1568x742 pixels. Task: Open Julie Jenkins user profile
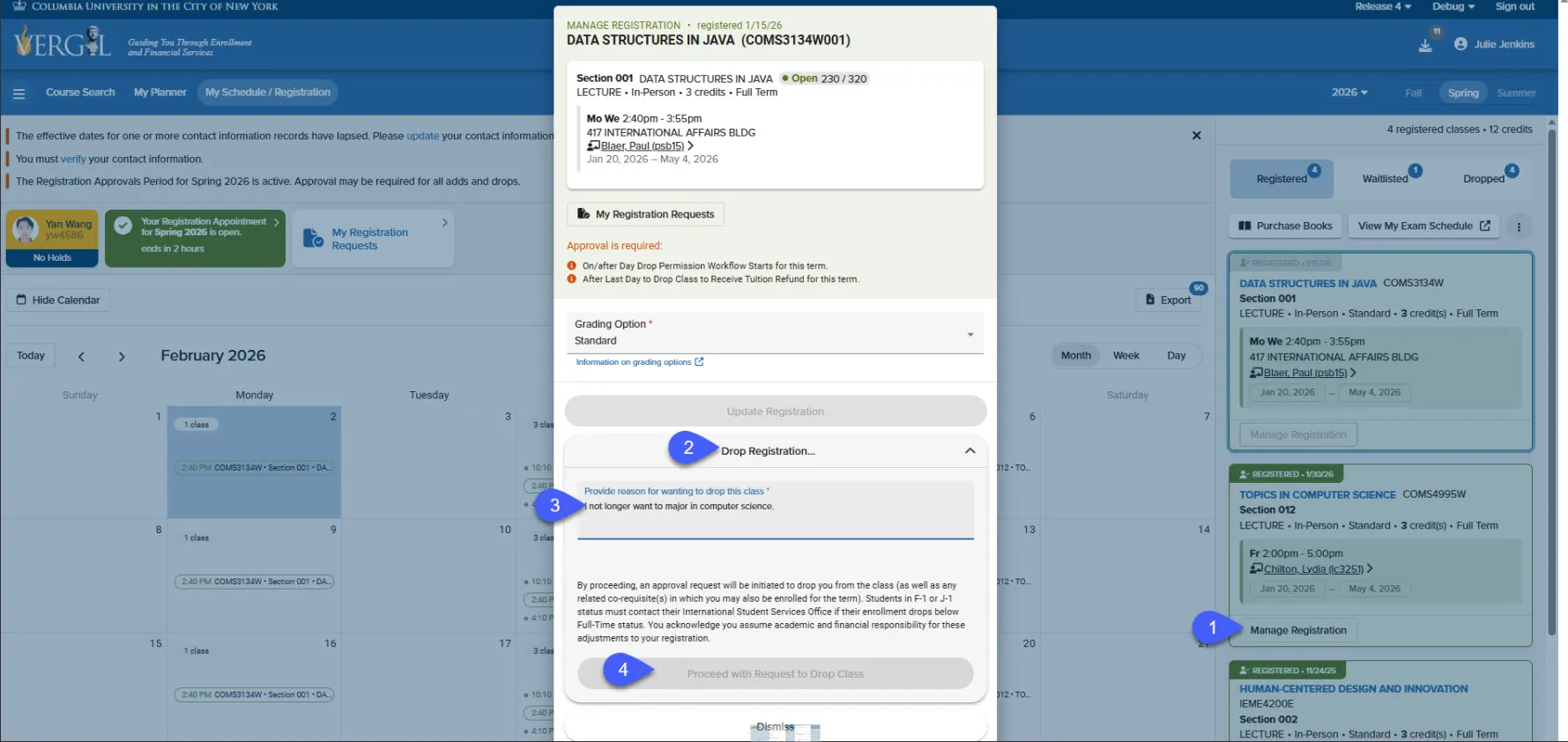1494,44
